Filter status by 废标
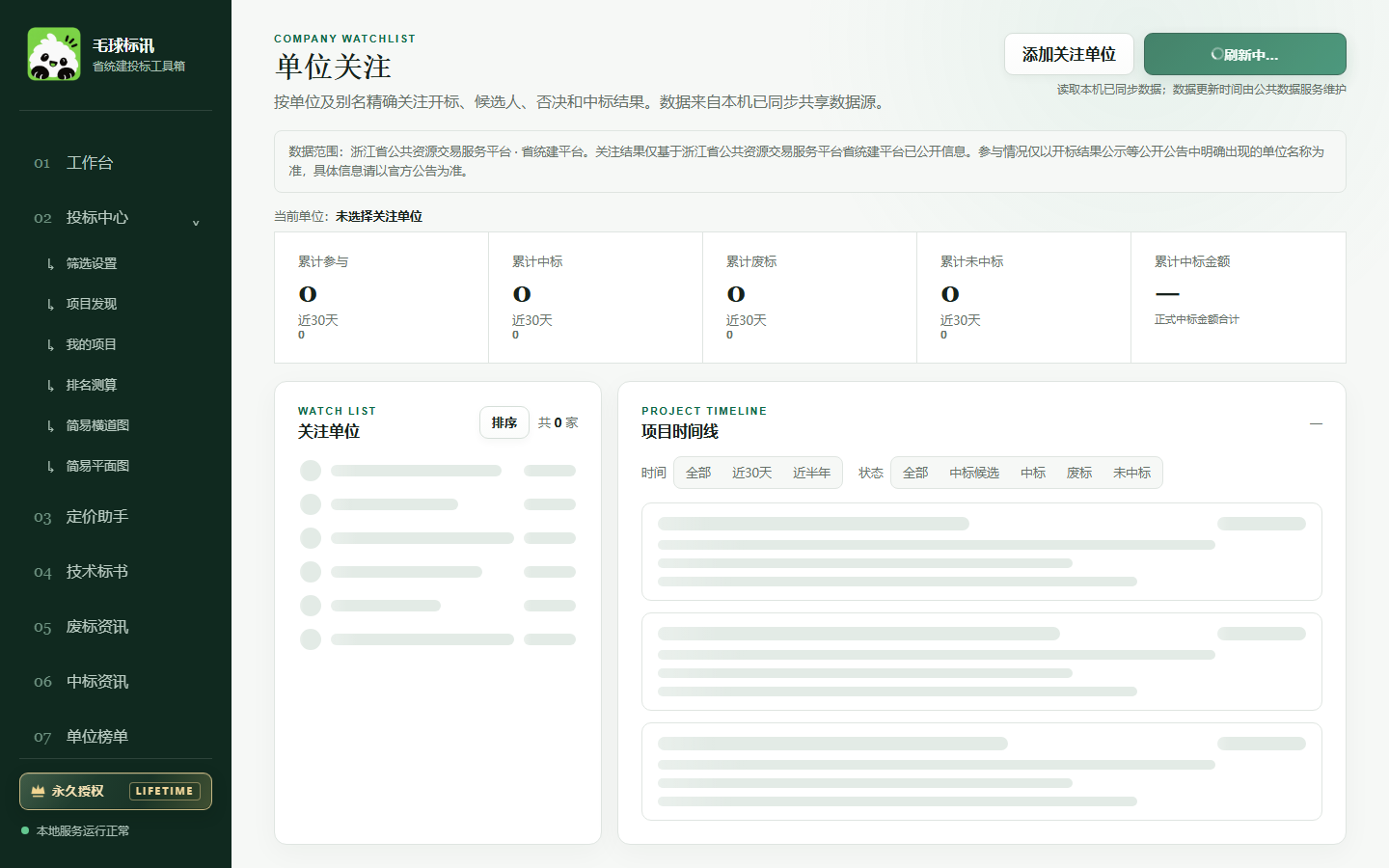The height and width of the screenshot is (868, 1389). (x=1079, y=473)
